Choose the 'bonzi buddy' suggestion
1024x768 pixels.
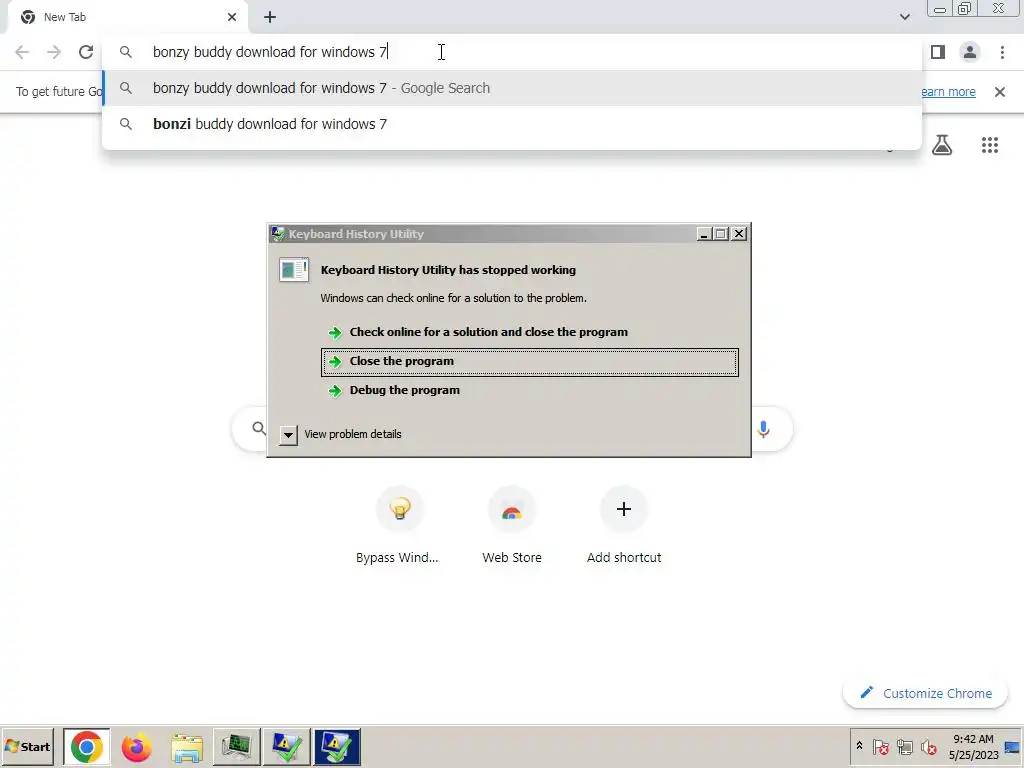click(x=512, y=124)
